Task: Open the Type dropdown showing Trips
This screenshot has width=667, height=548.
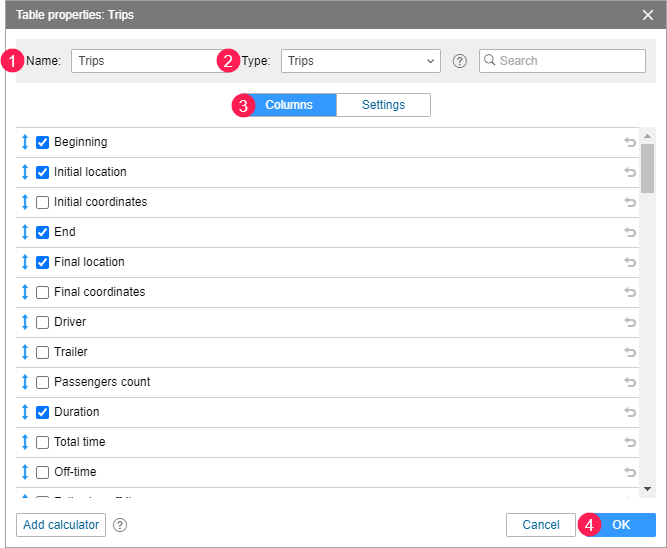Action: point(360,61)
